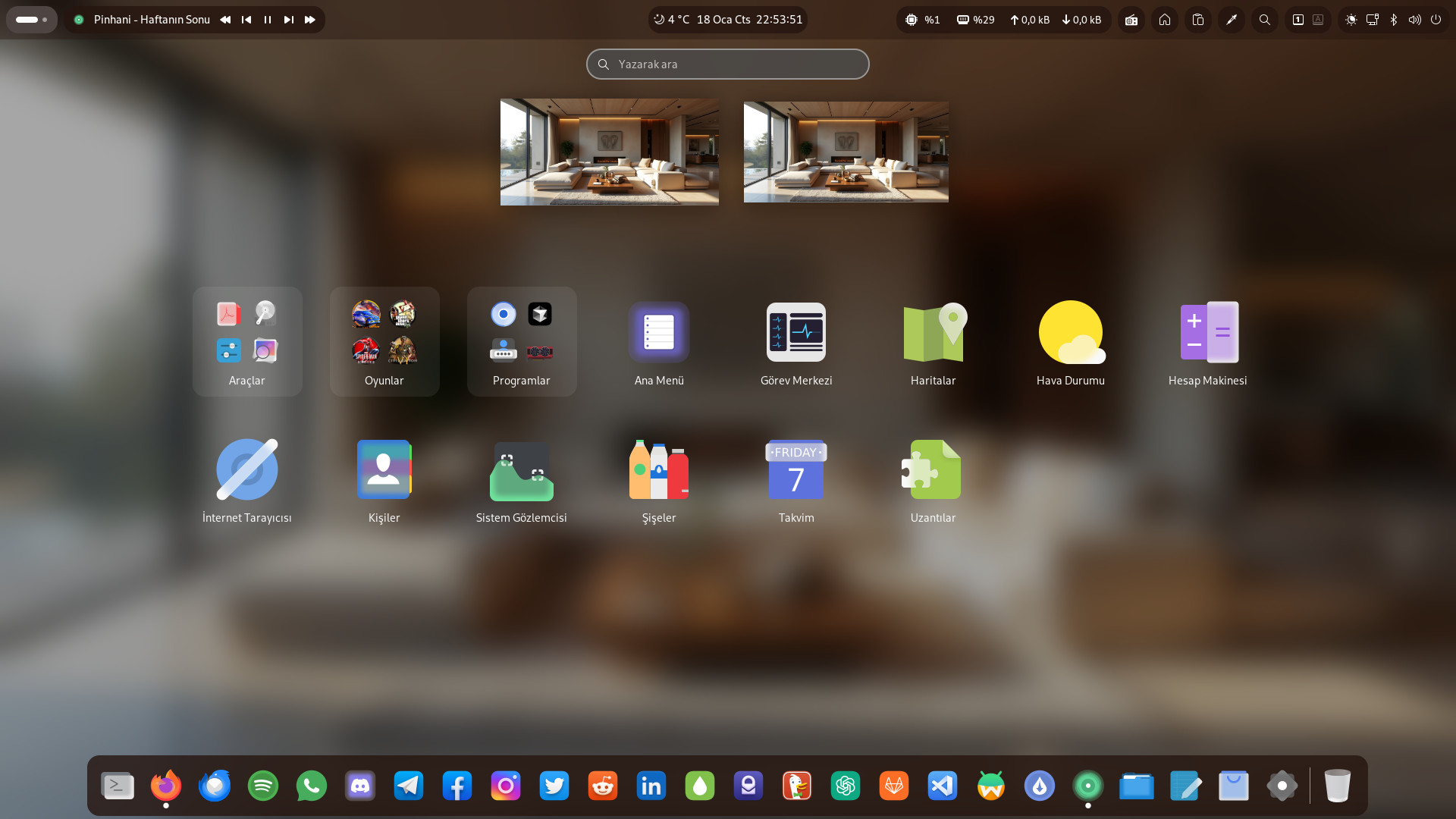
Task: Click the brightness sun icon
Action: click(1351, 20)
